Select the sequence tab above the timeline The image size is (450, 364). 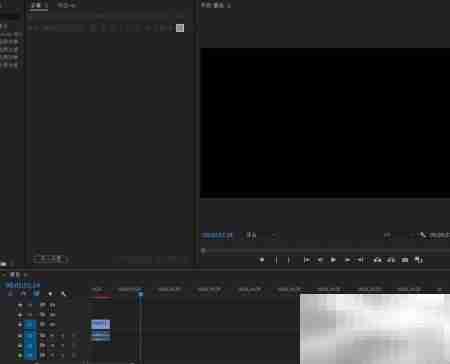tap(15, 275)
